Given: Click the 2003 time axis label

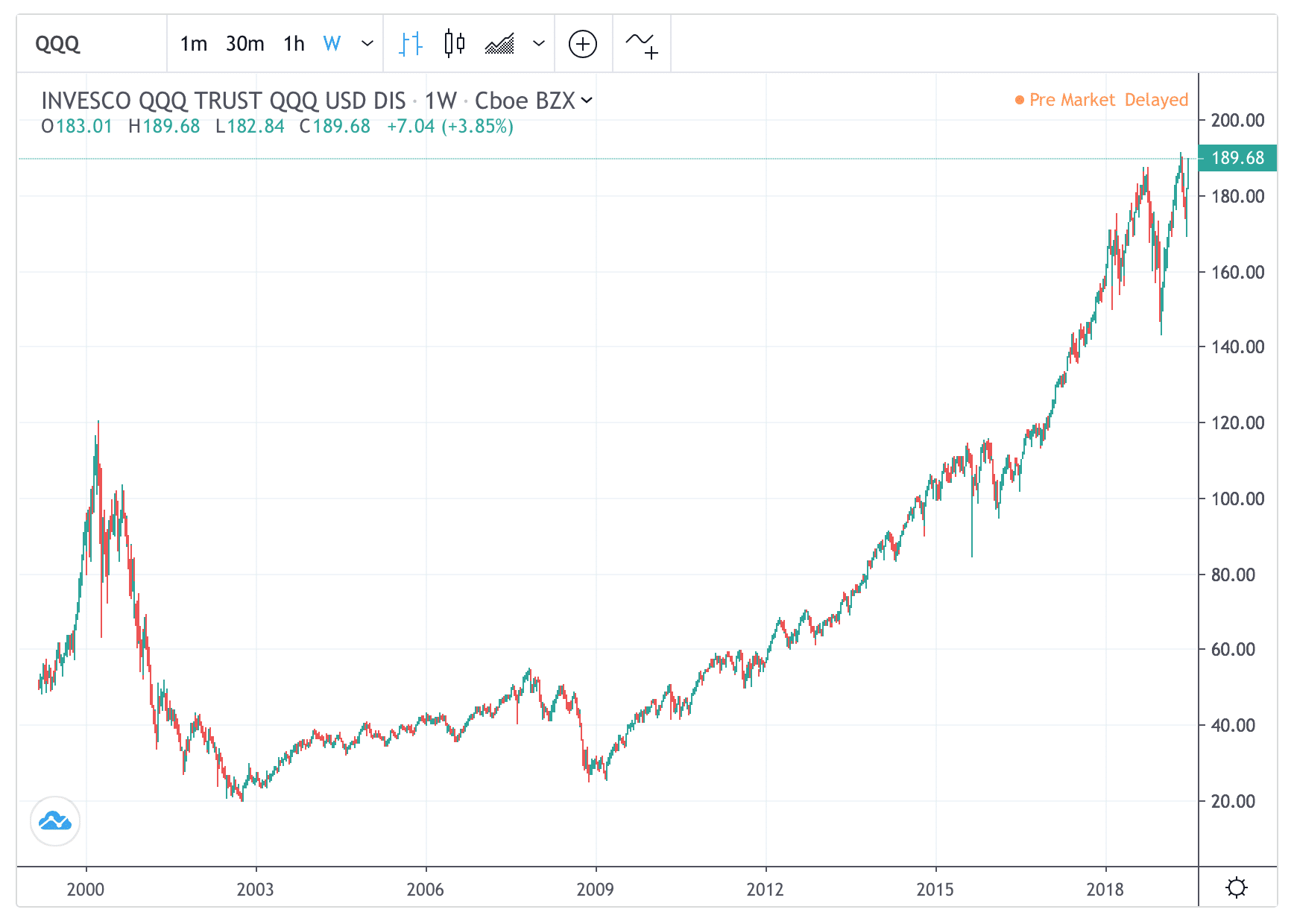Looking at the screenshot, I should (x=256, y=889).
